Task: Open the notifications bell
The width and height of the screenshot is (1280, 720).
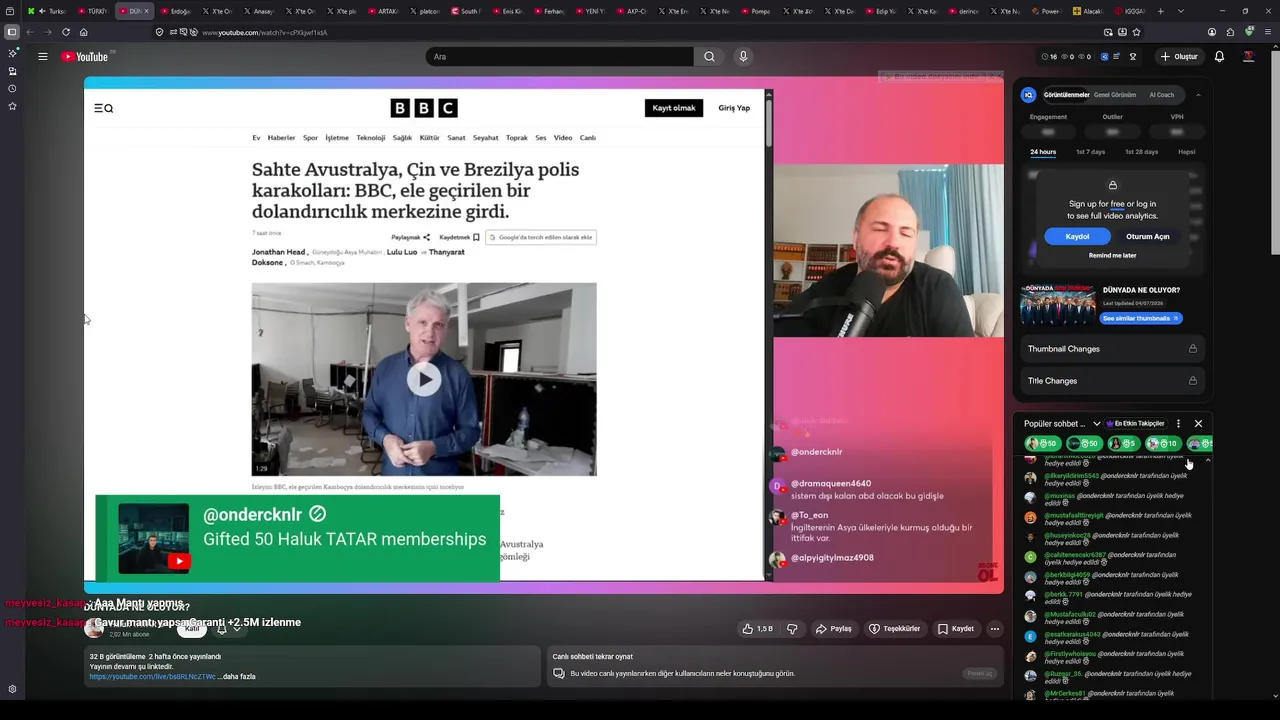Action: [x=1219, y=57]
